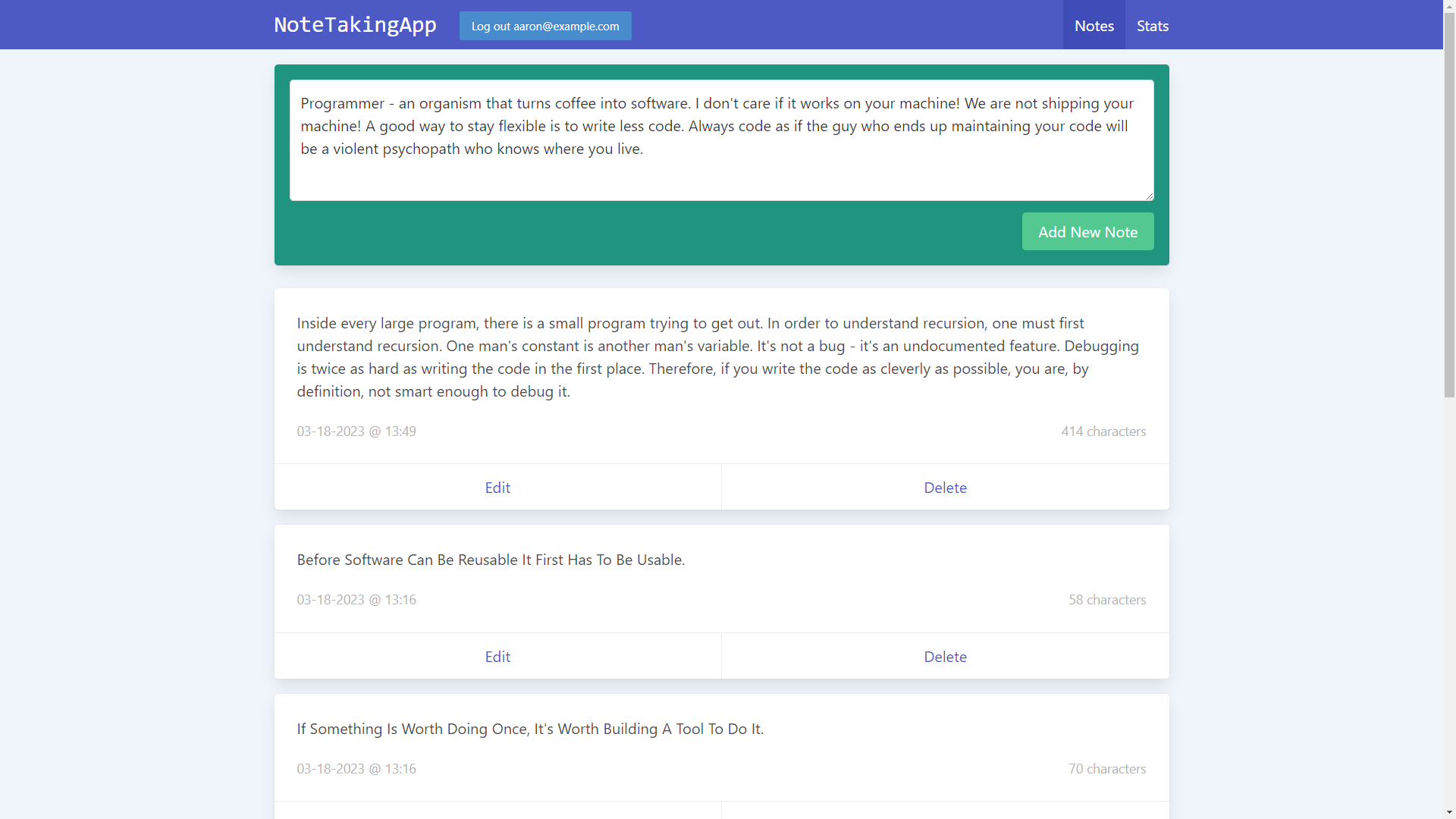
Task: Click the scrollbar up arrow
Action: pyautogui.click(x=1449, y=5)
